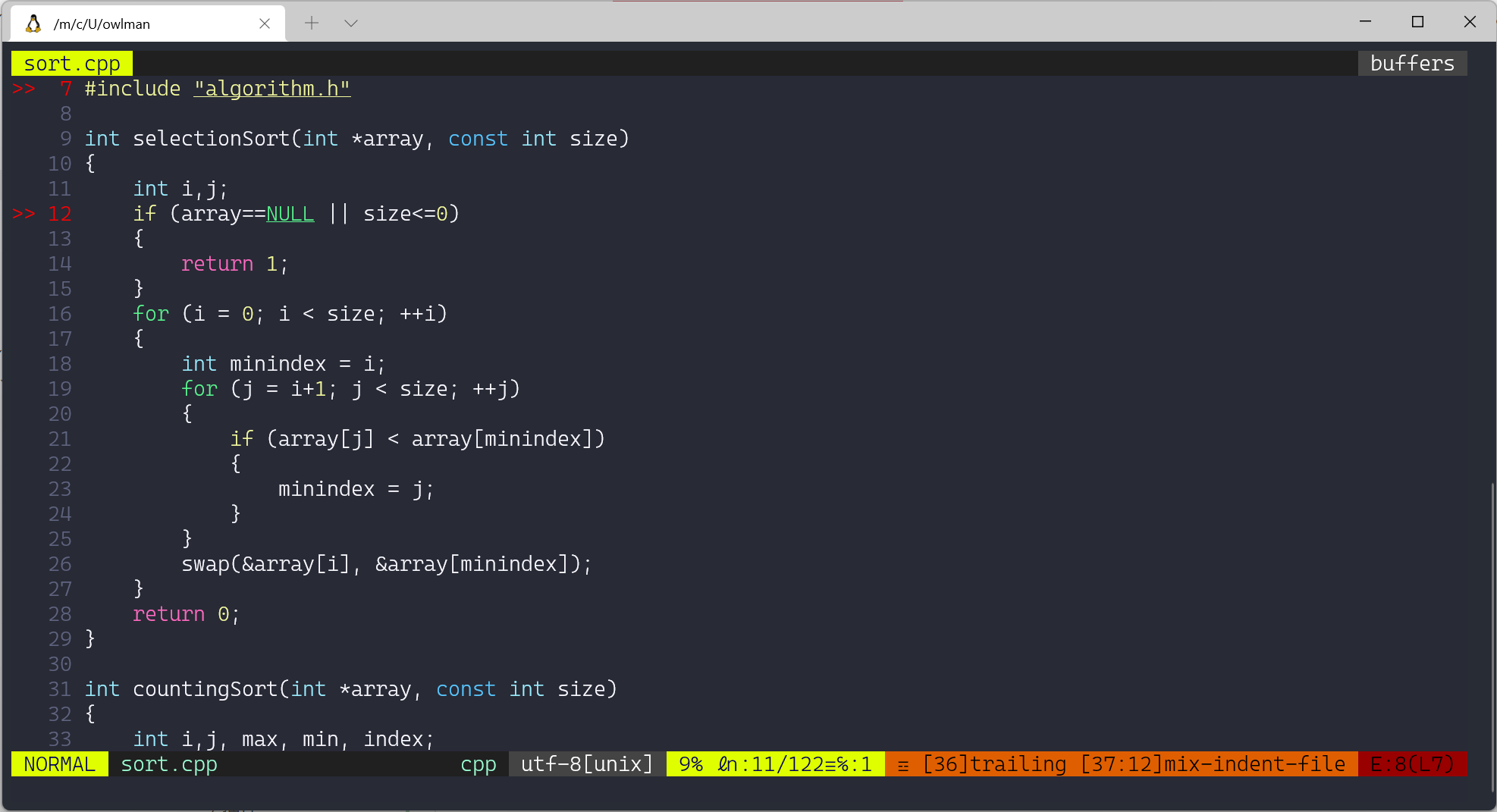Open the terminal profile dropdown chevron
Image resolution: width=1497 pixels, height=812 pixels.
(350, 24)
